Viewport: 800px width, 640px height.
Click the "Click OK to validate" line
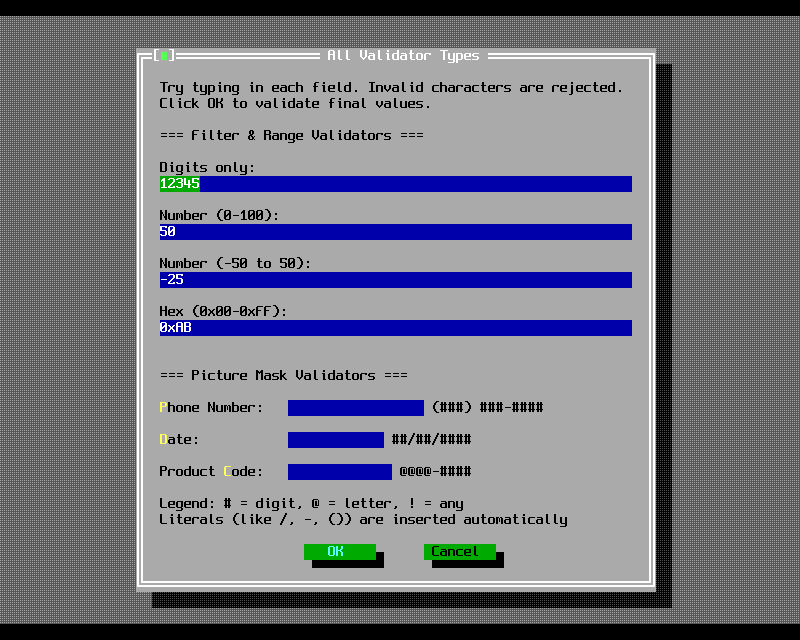coord(295,104)
